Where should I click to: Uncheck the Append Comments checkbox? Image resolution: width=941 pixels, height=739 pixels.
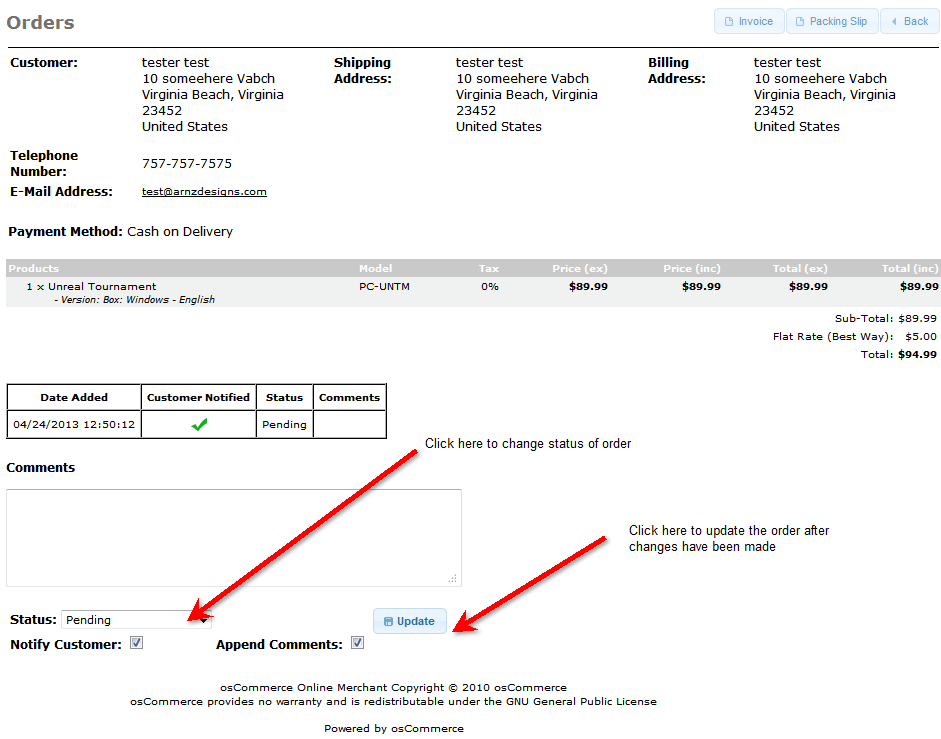(x=357, y=643)
